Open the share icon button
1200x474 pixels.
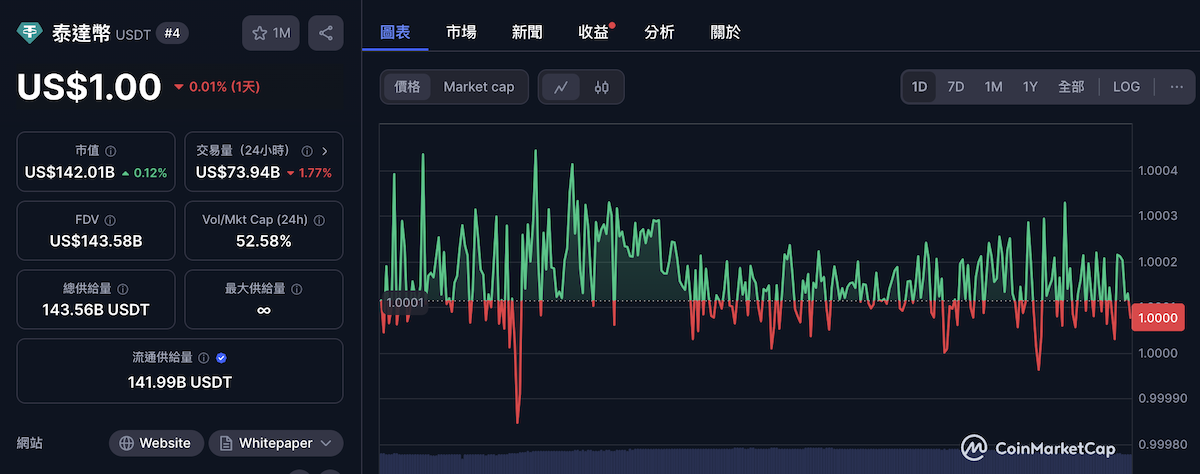[326, 33]
